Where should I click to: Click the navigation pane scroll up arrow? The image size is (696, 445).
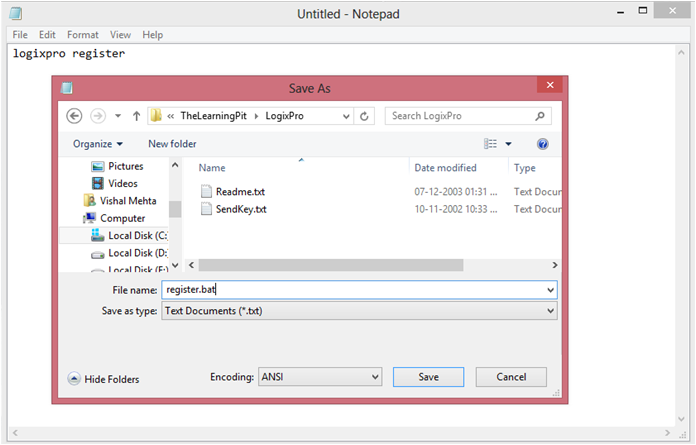click(x=175, y=165)
